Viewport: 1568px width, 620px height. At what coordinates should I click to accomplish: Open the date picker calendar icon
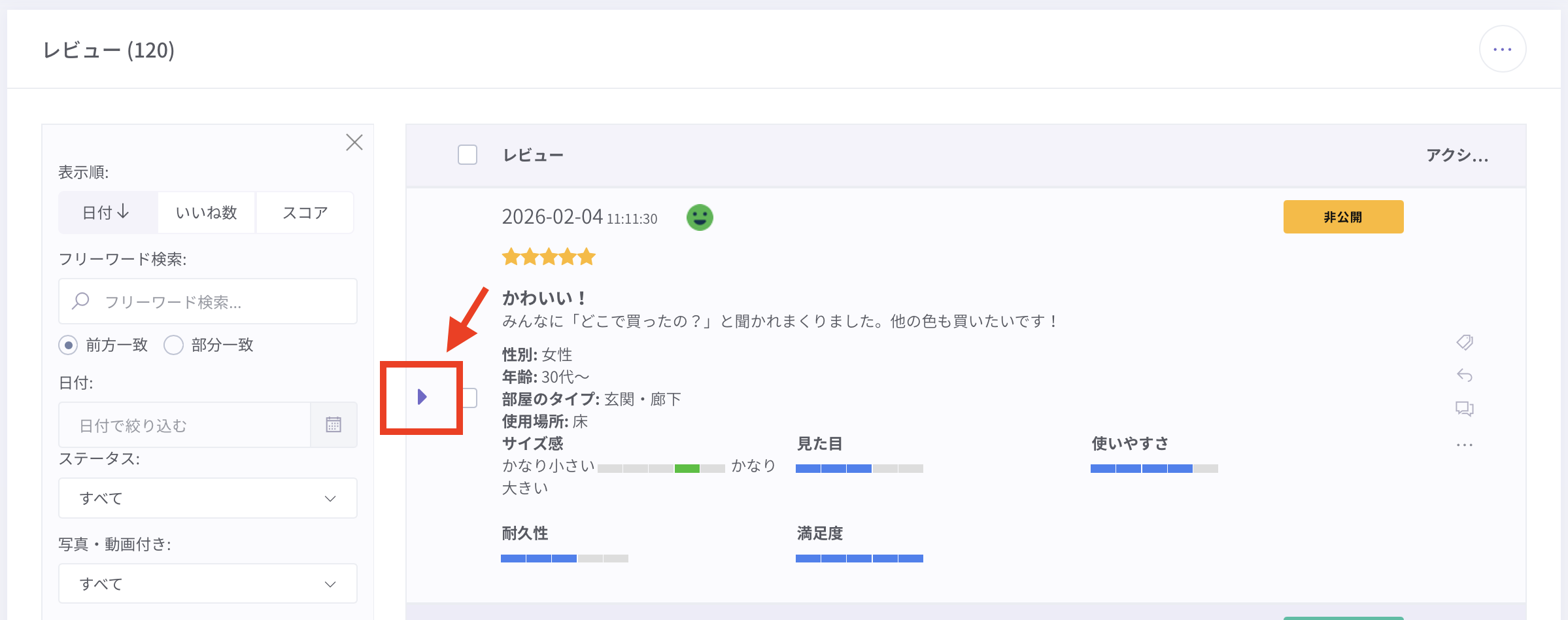coord(333,425)
